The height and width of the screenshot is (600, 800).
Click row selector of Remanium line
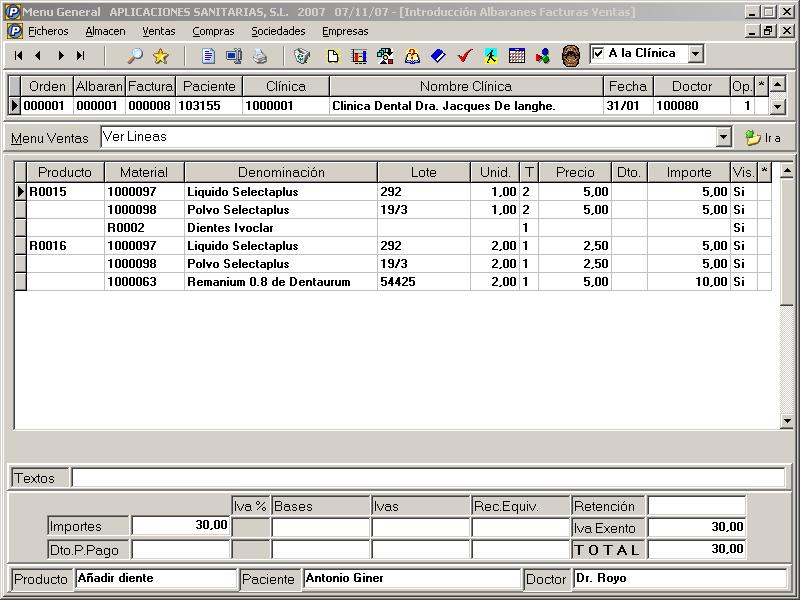tap(20, 282)
